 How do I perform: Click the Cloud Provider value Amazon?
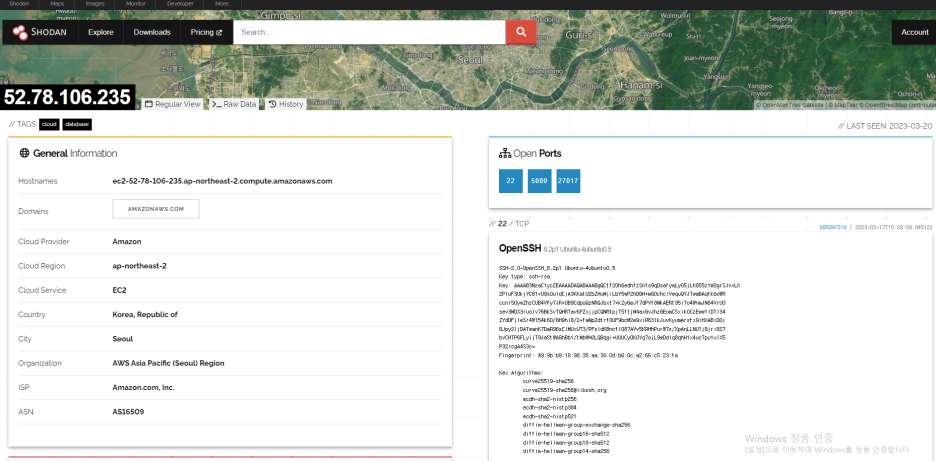127,242
